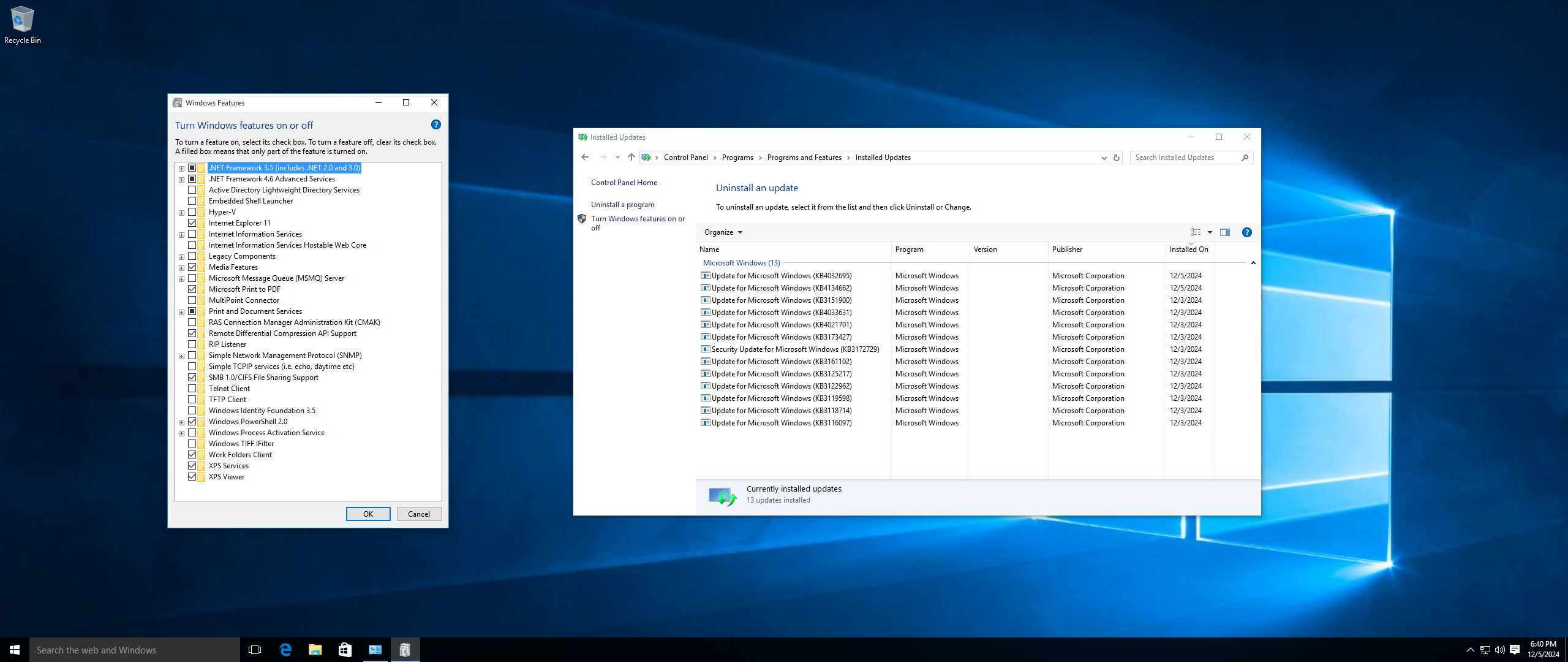Switch to Windows Features taskbar button

pyautogui.click(x=405, y=650)
